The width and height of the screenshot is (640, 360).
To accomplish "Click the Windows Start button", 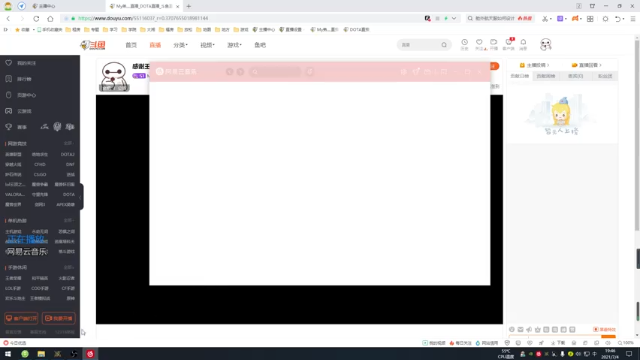I will [x=8, y=354].
